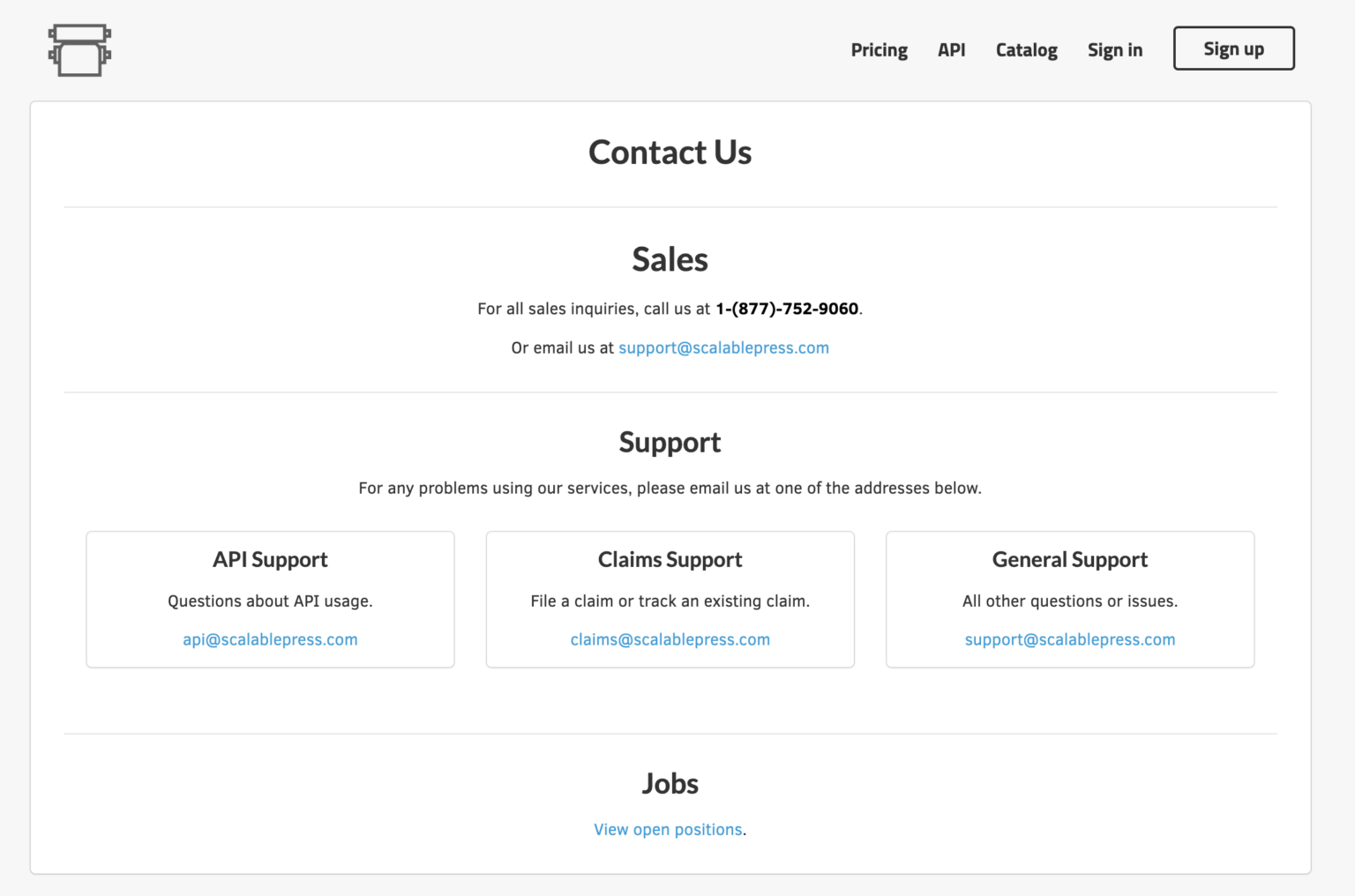Click the Jobs section heading

[670, 783]
